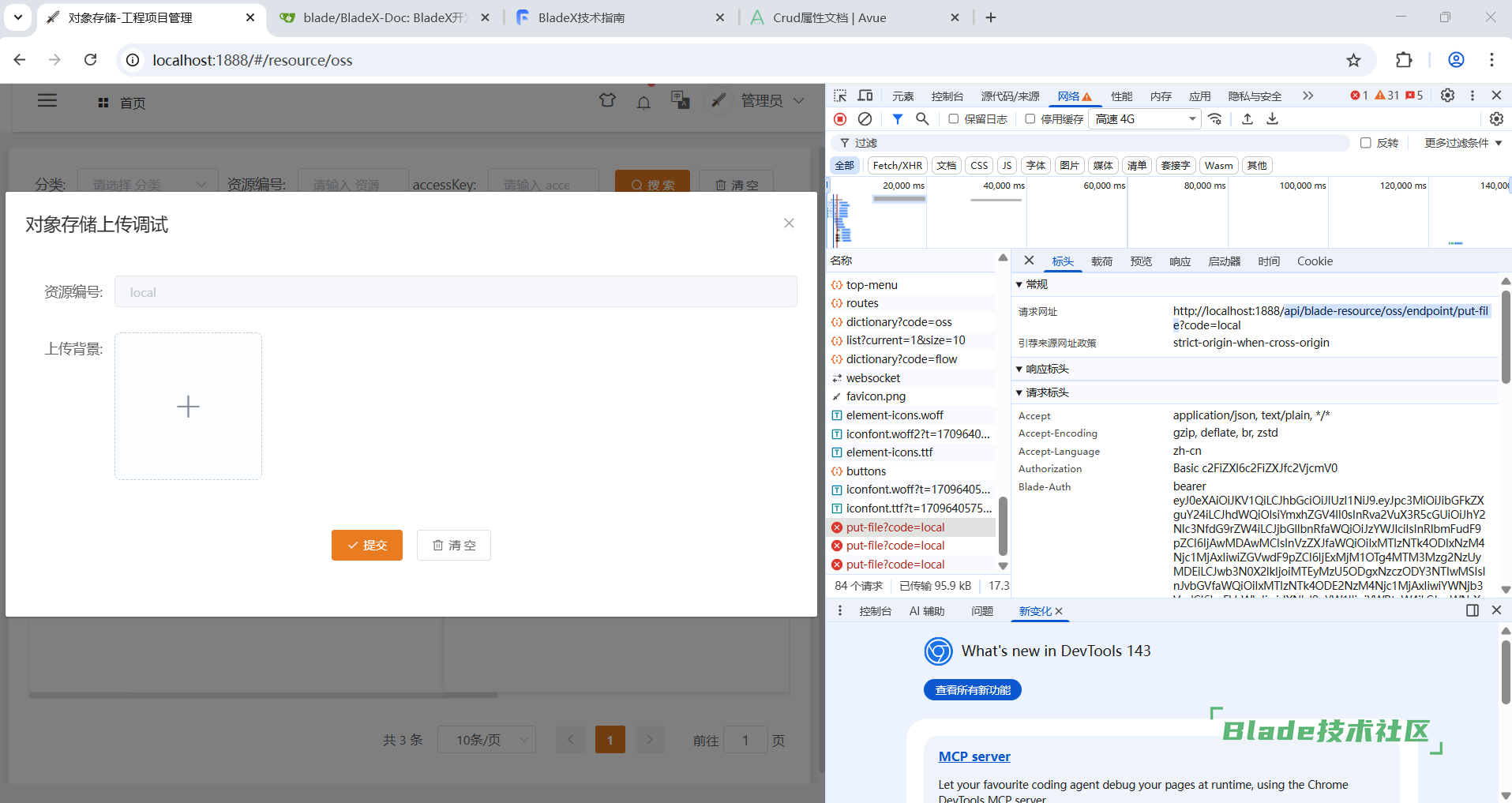Bookmark this page with the star icon
This screenshot has height=803, width=1512.
1353,60
